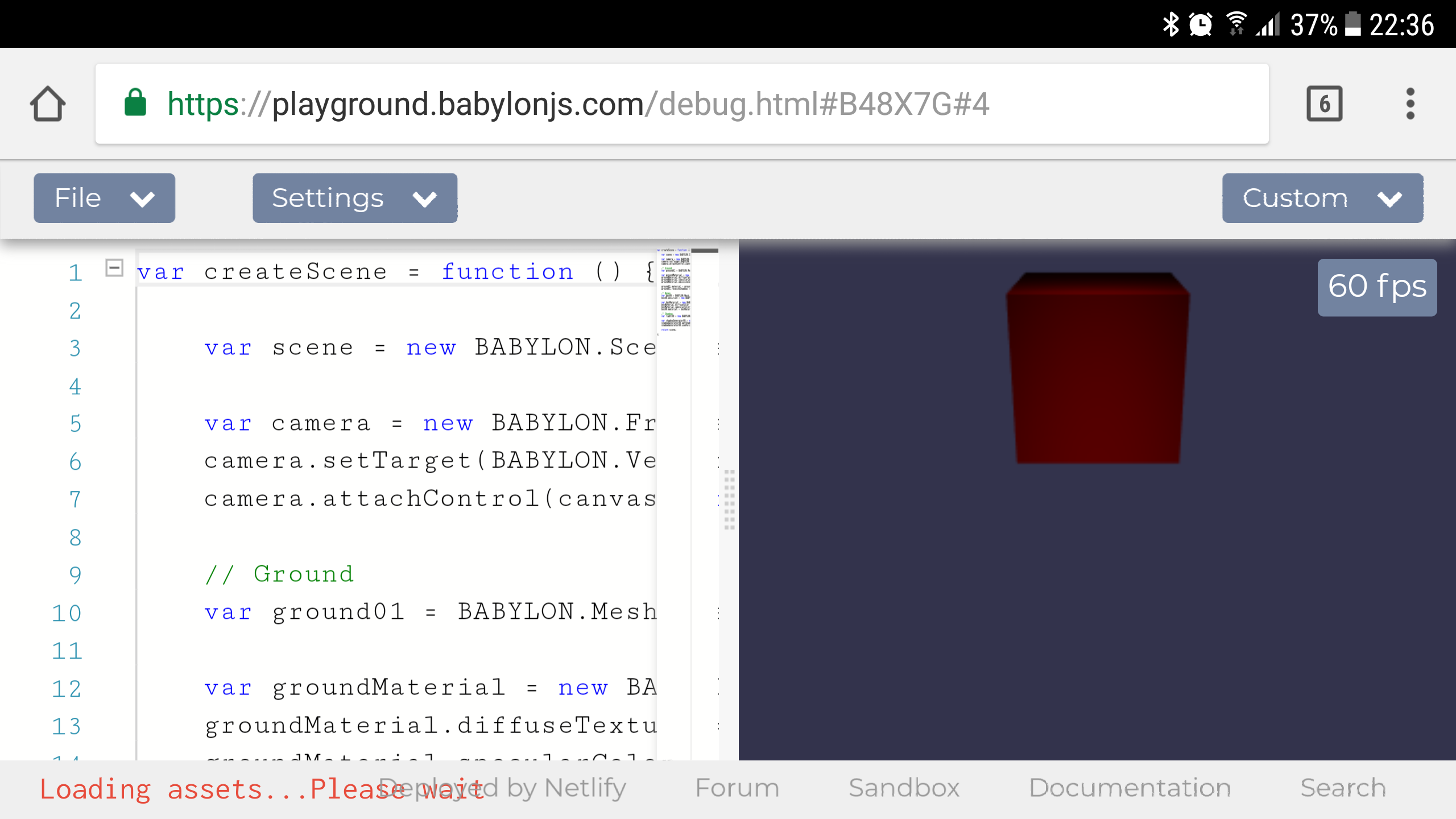Open the File dropdown menu

click(x=104, y=198)
